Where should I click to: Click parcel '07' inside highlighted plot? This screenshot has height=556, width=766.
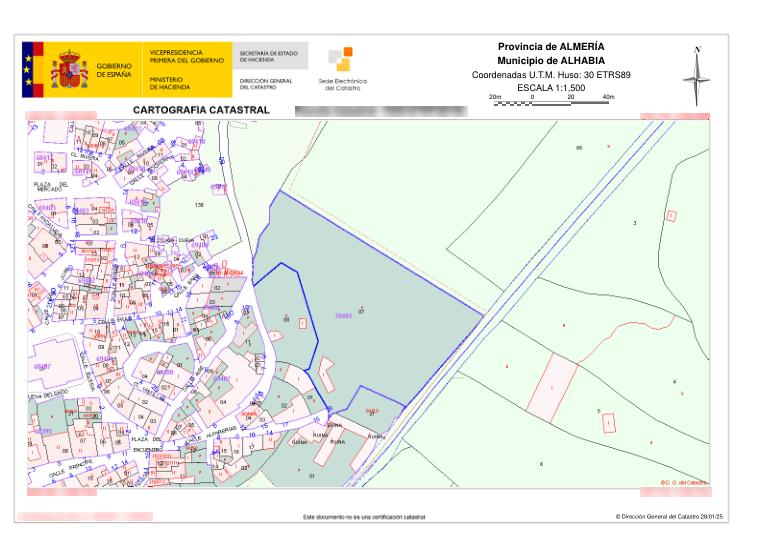click(x=362, y=311)
